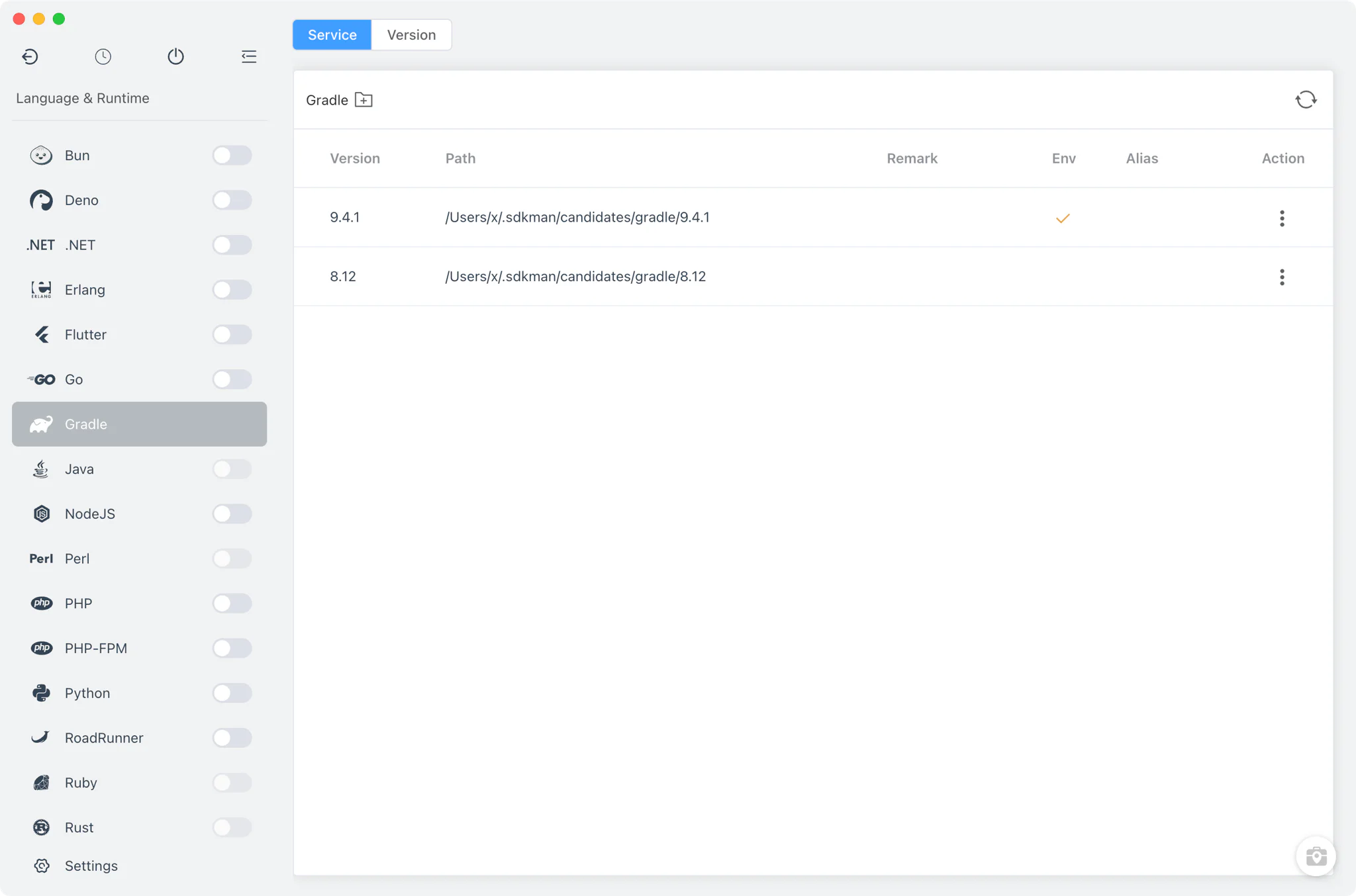The width and height of the screenshot is (1356, 896).
Task: Click version cell 9.4.1
Action: coord(345,218)
